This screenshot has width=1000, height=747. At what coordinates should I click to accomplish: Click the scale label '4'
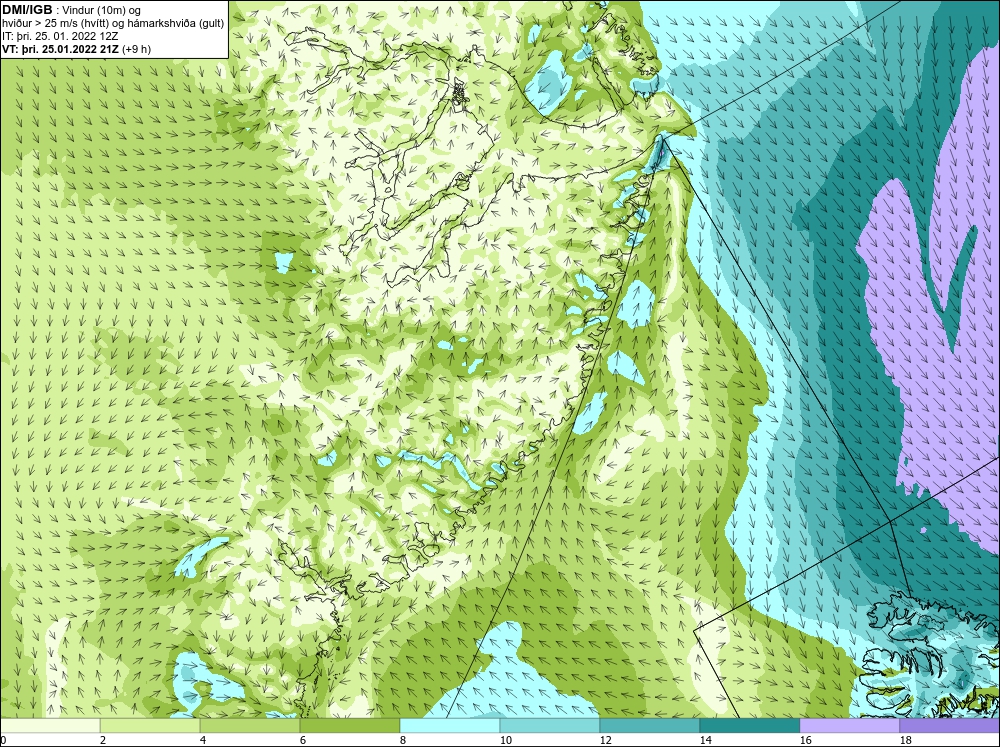[x=203, y=740]
